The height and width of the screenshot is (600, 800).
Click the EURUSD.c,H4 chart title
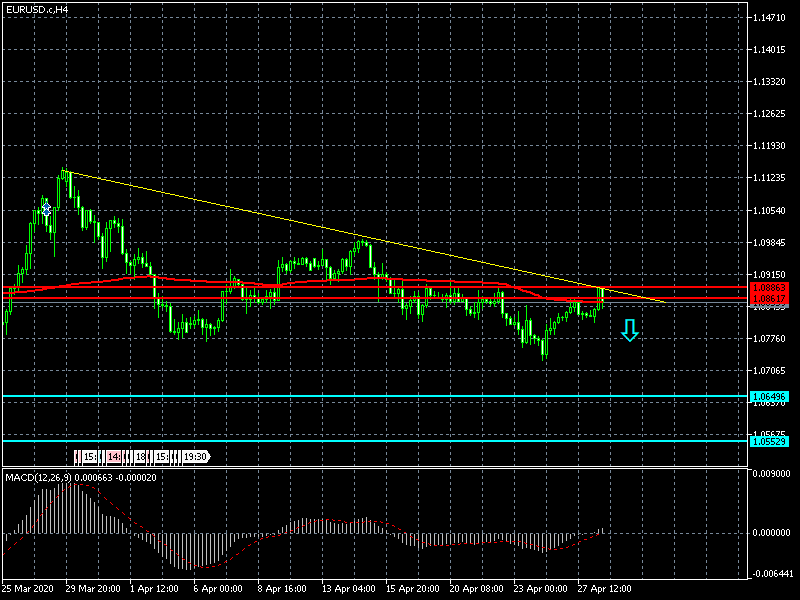tap(36, 9)
